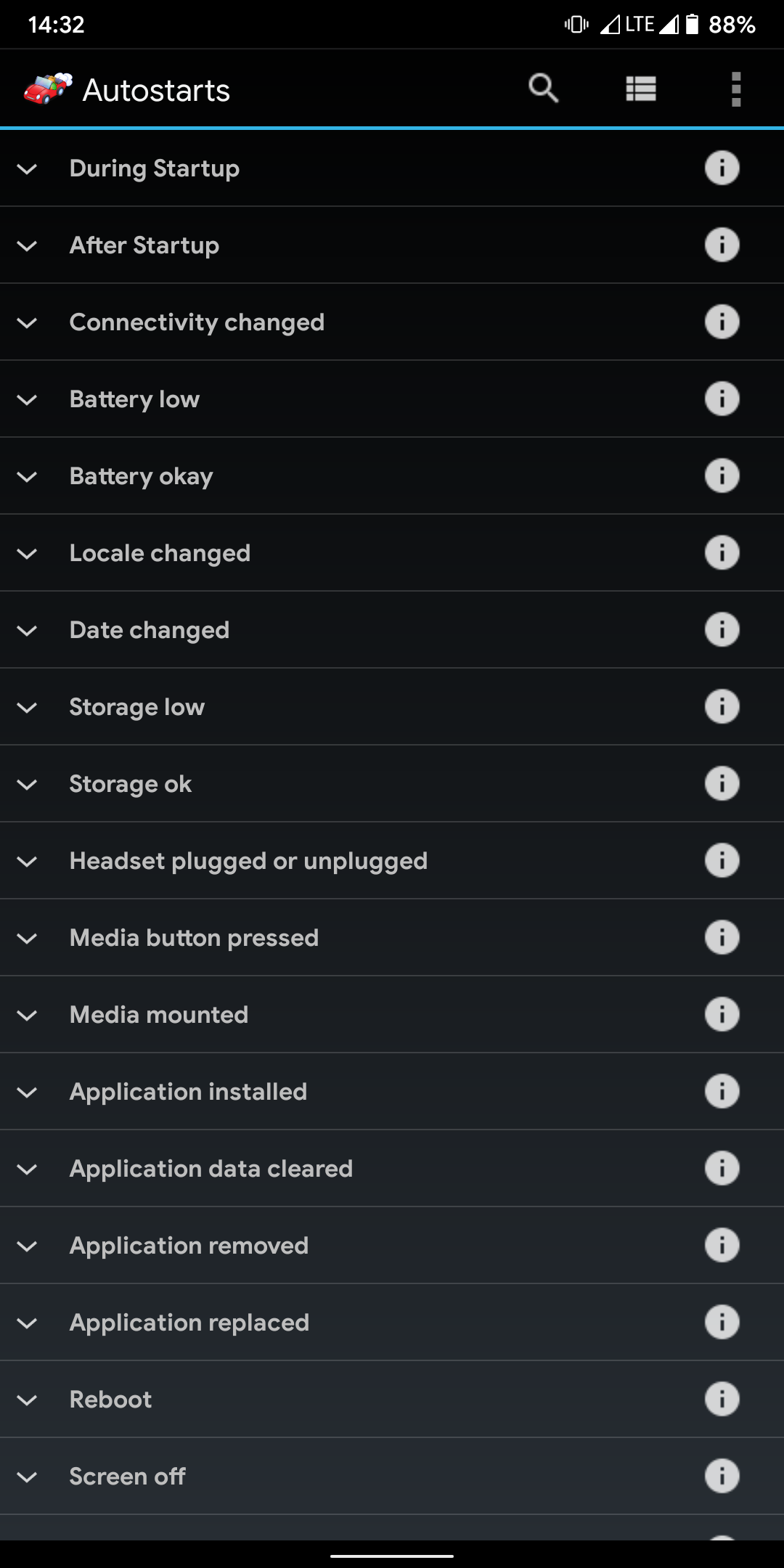Select the Media mounted entry
This screenshot has height=1568, width=784.
159,1015
